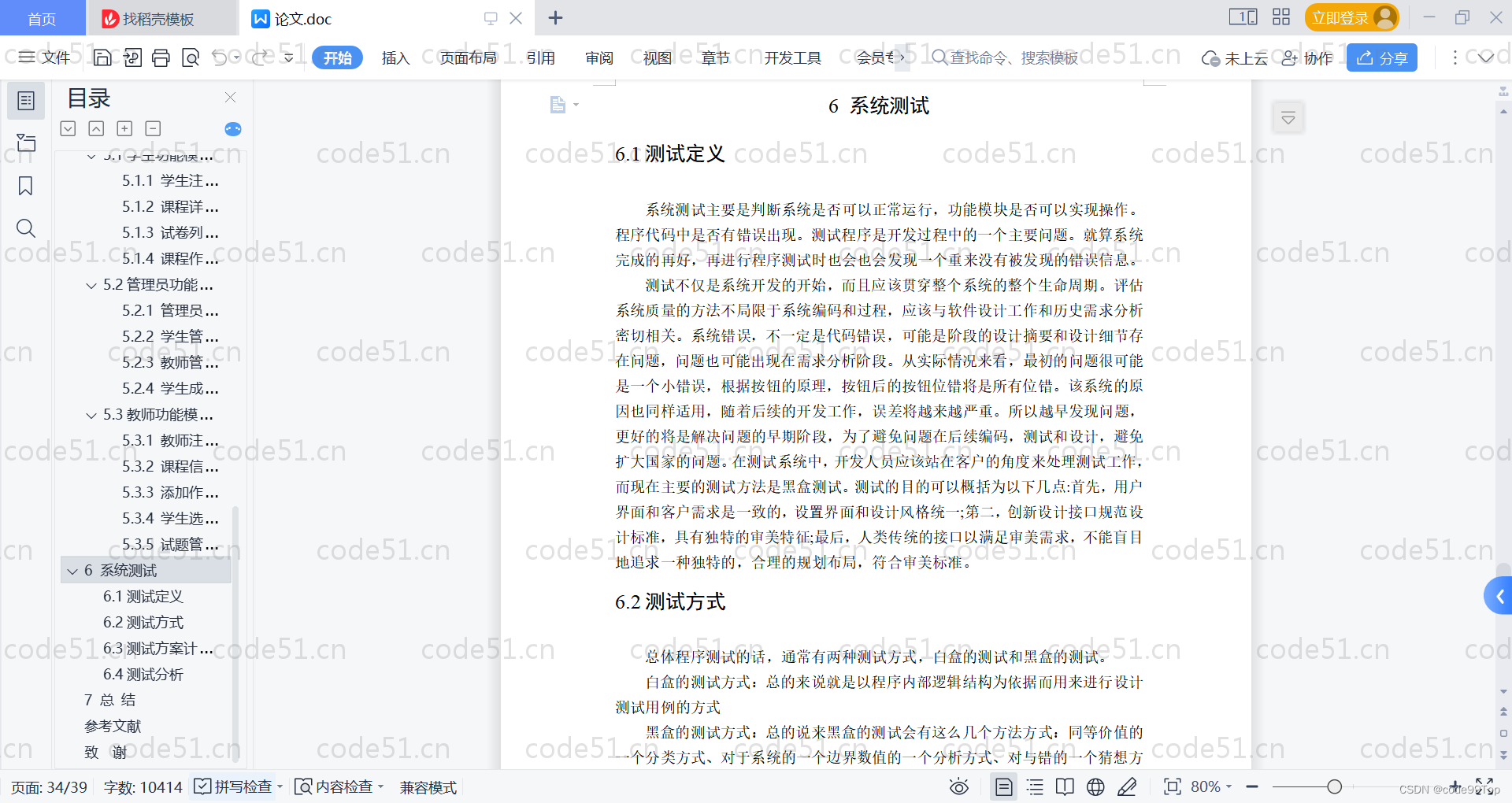Click the Export to PDF icon
The height and width of the screenshot is (803, 1512).
pos(132,57)
